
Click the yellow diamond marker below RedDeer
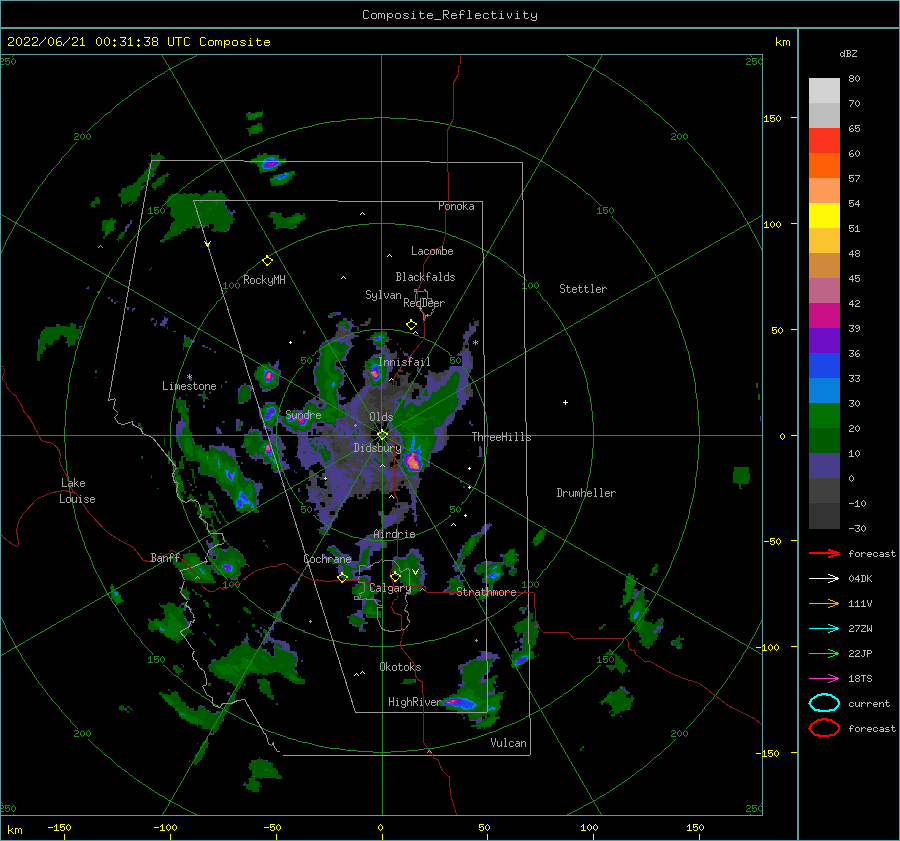[411, 325]
